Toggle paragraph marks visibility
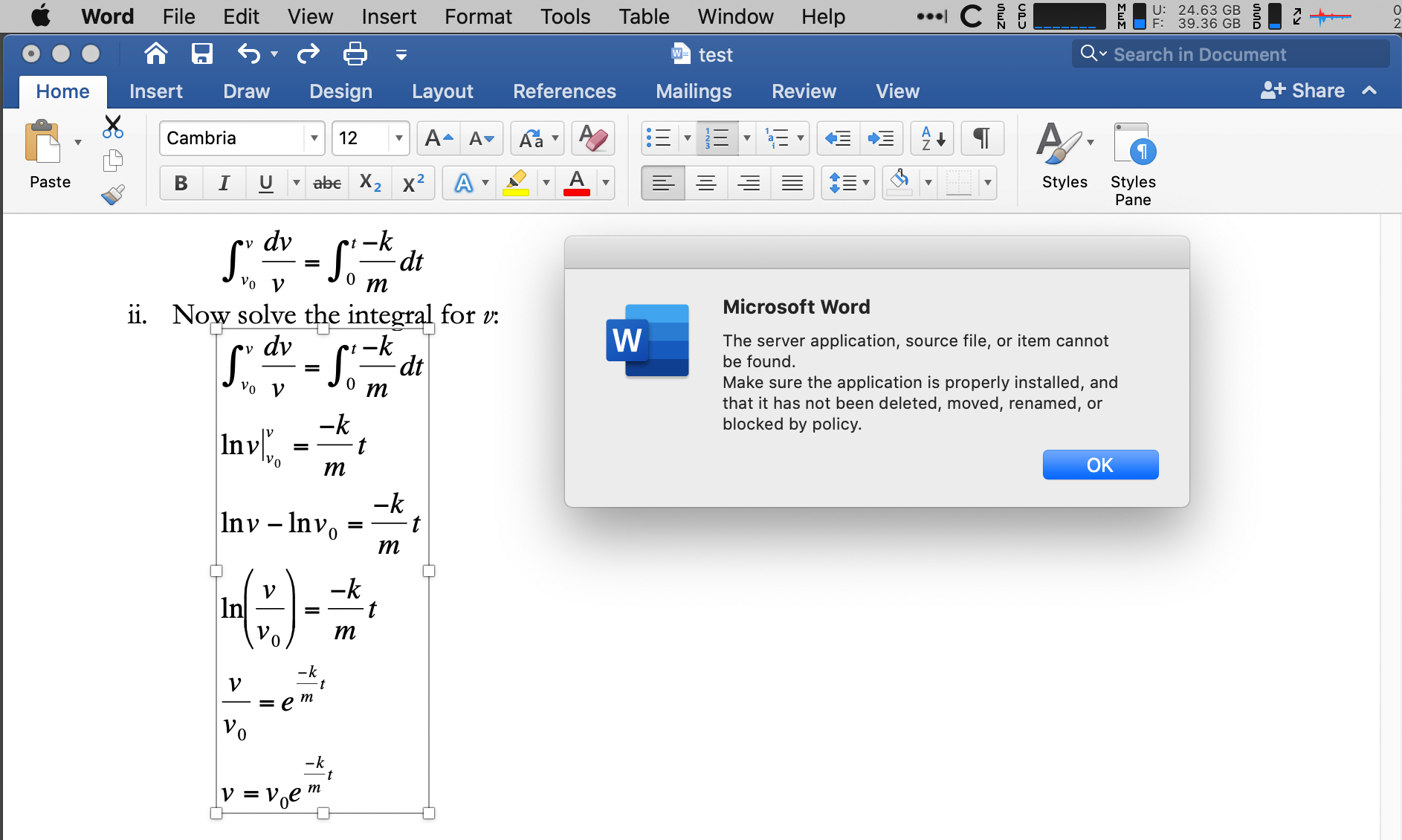This screenshot has height=840, width=1402. [x=982, y=138]
